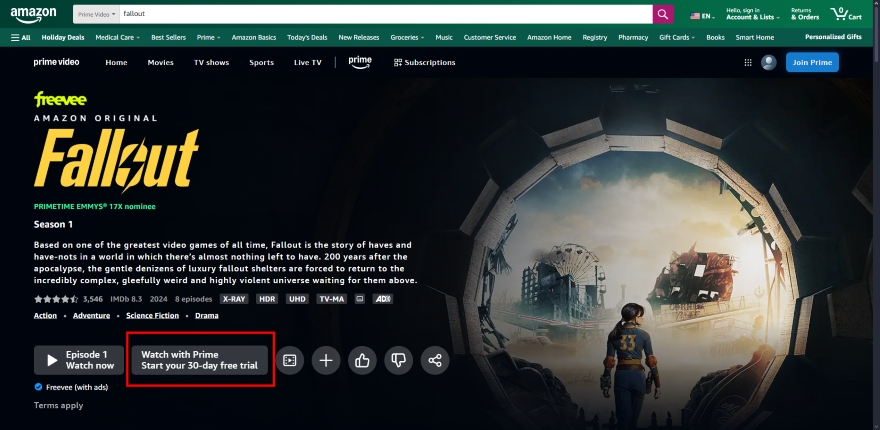Open Personalized Gifts link
The width and height of the screenshot is (880, 430).
tap(833, 37)
